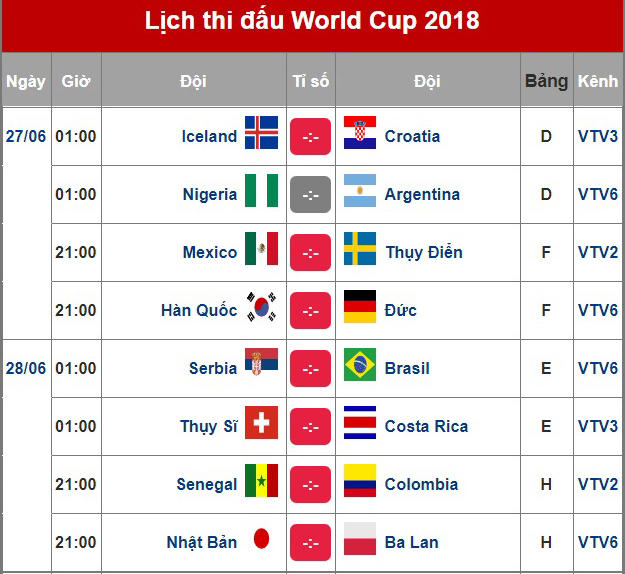Viewport: 625px width, 574px height.
Task: Click the Senegal flag icon
Action: click(x=261, y=483)
